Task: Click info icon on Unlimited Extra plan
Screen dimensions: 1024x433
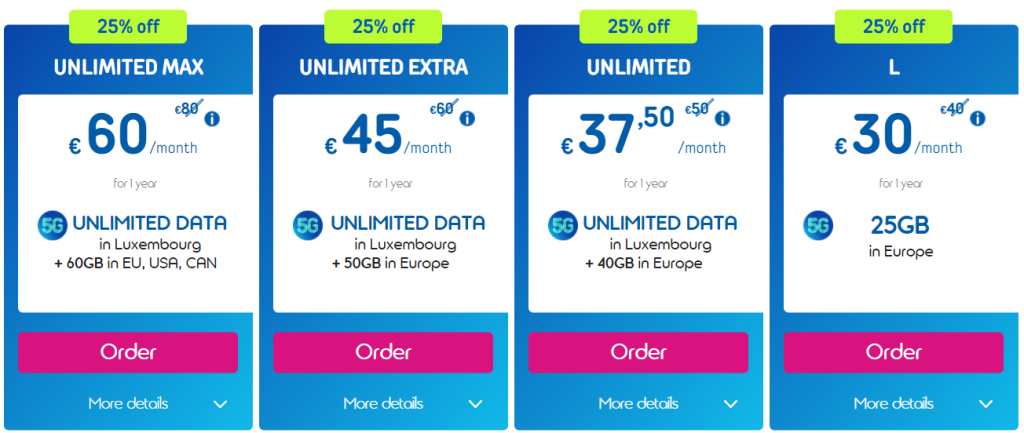Action: pyautogui.click(x=467, y=119)
